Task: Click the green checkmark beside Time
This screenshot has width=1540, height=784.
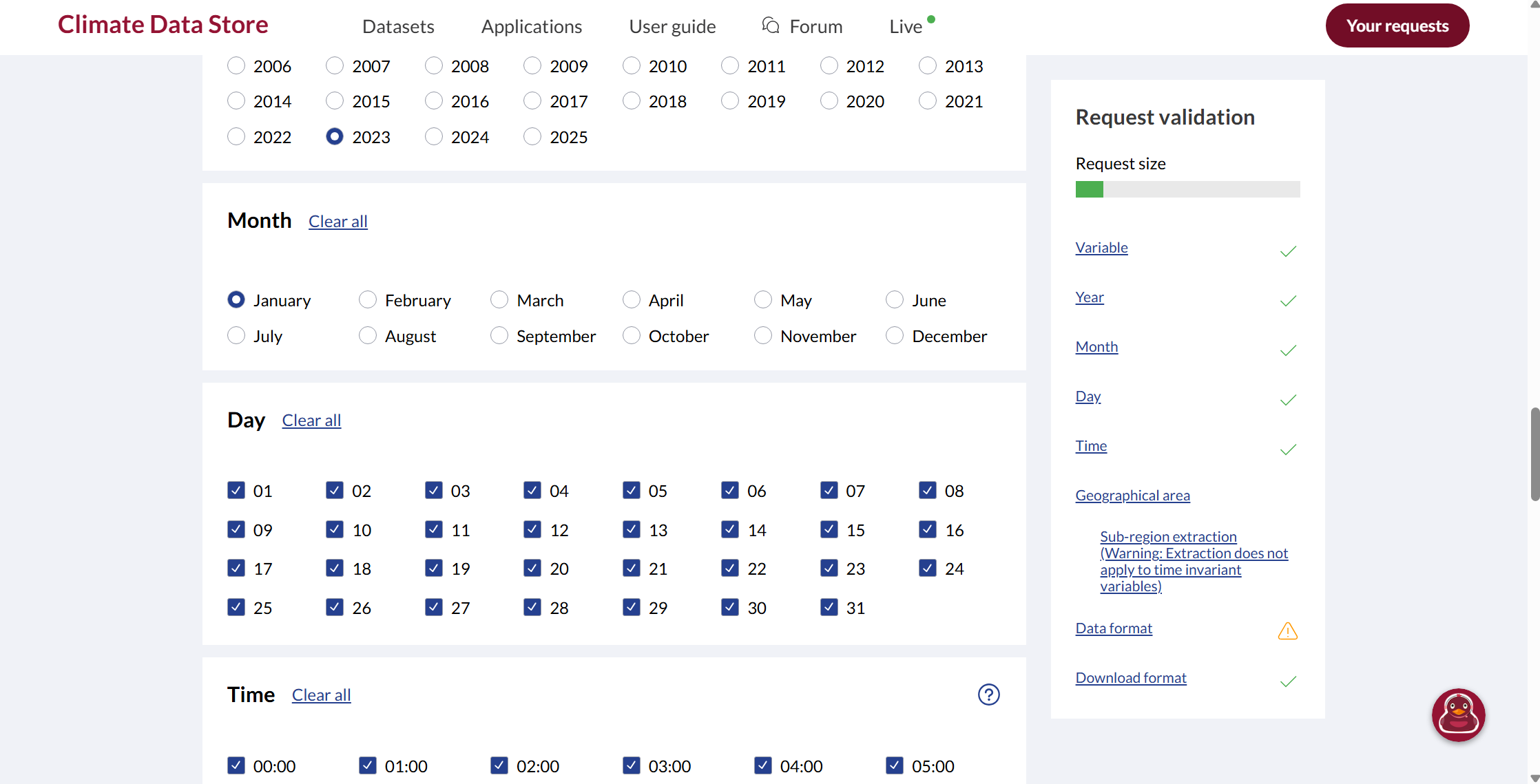Action: click(1288, 449)
